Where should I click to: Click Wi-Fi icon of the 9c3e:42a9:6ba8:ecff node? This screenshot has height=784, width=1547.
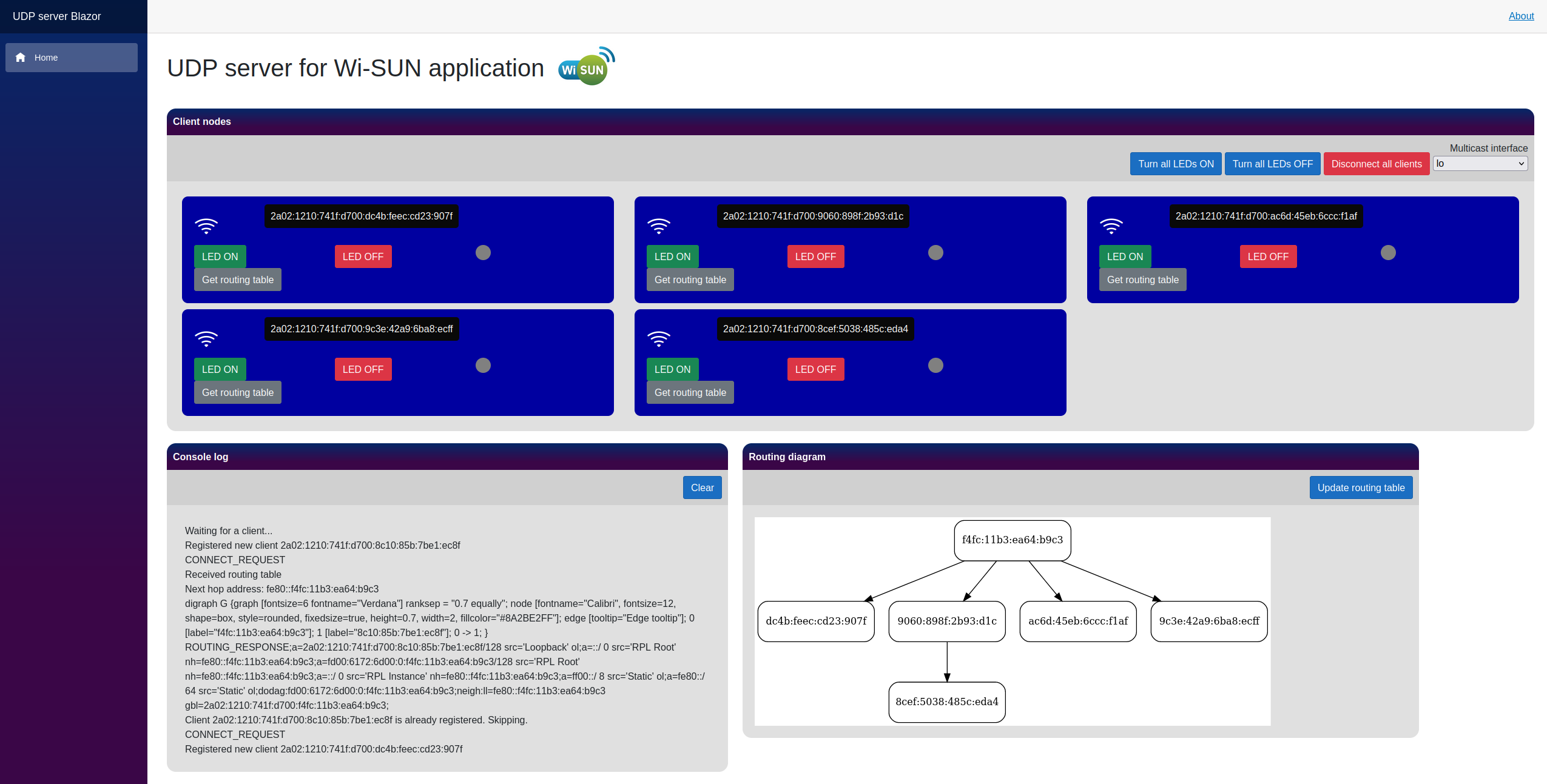(x=206, y=339)
